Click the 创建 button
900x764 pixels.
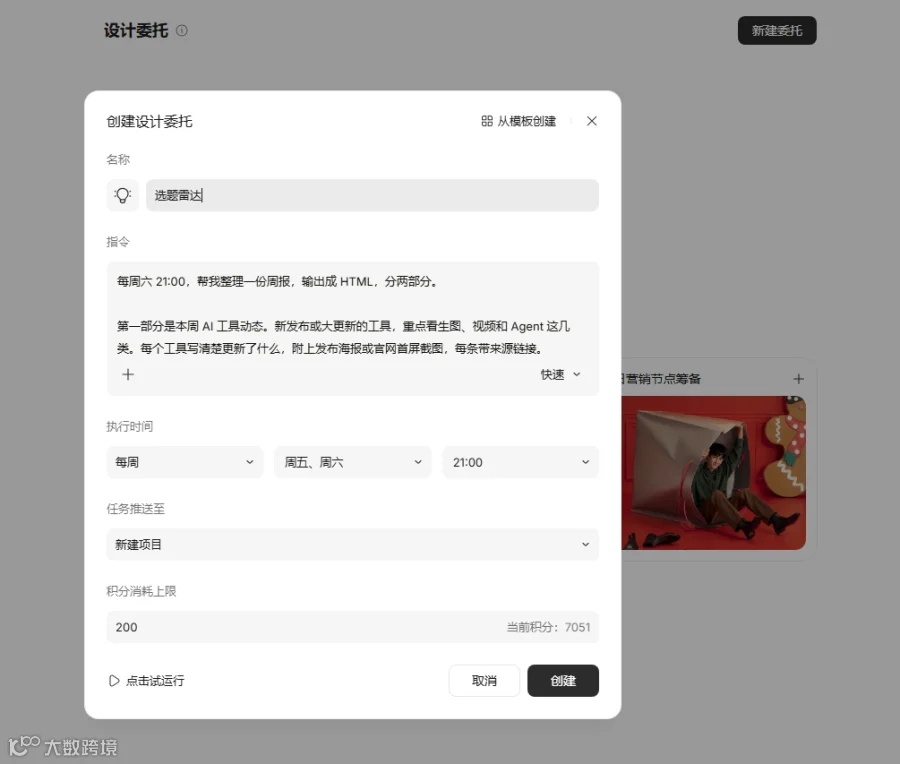563,681
